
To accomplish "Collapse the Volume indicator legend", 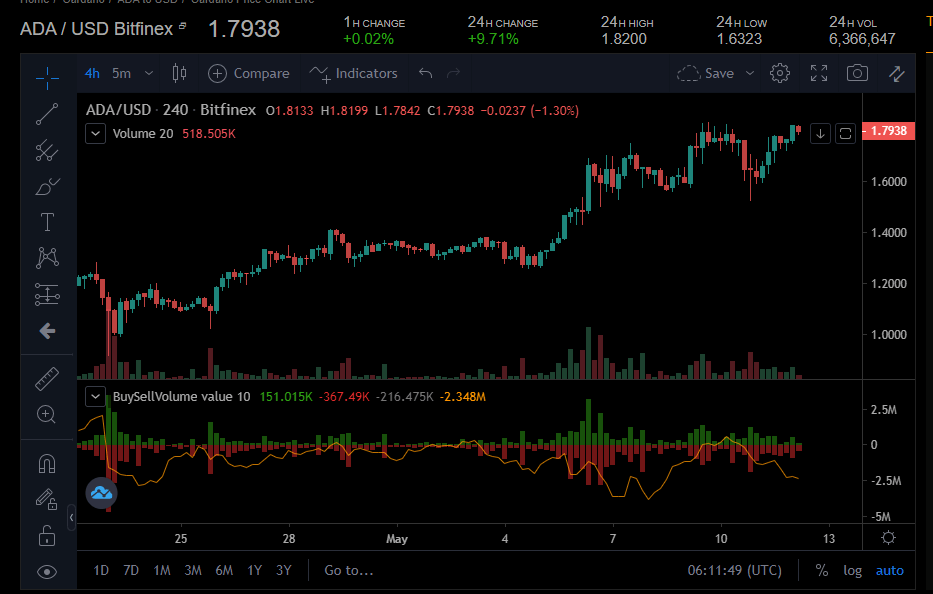I will point(95,133).
